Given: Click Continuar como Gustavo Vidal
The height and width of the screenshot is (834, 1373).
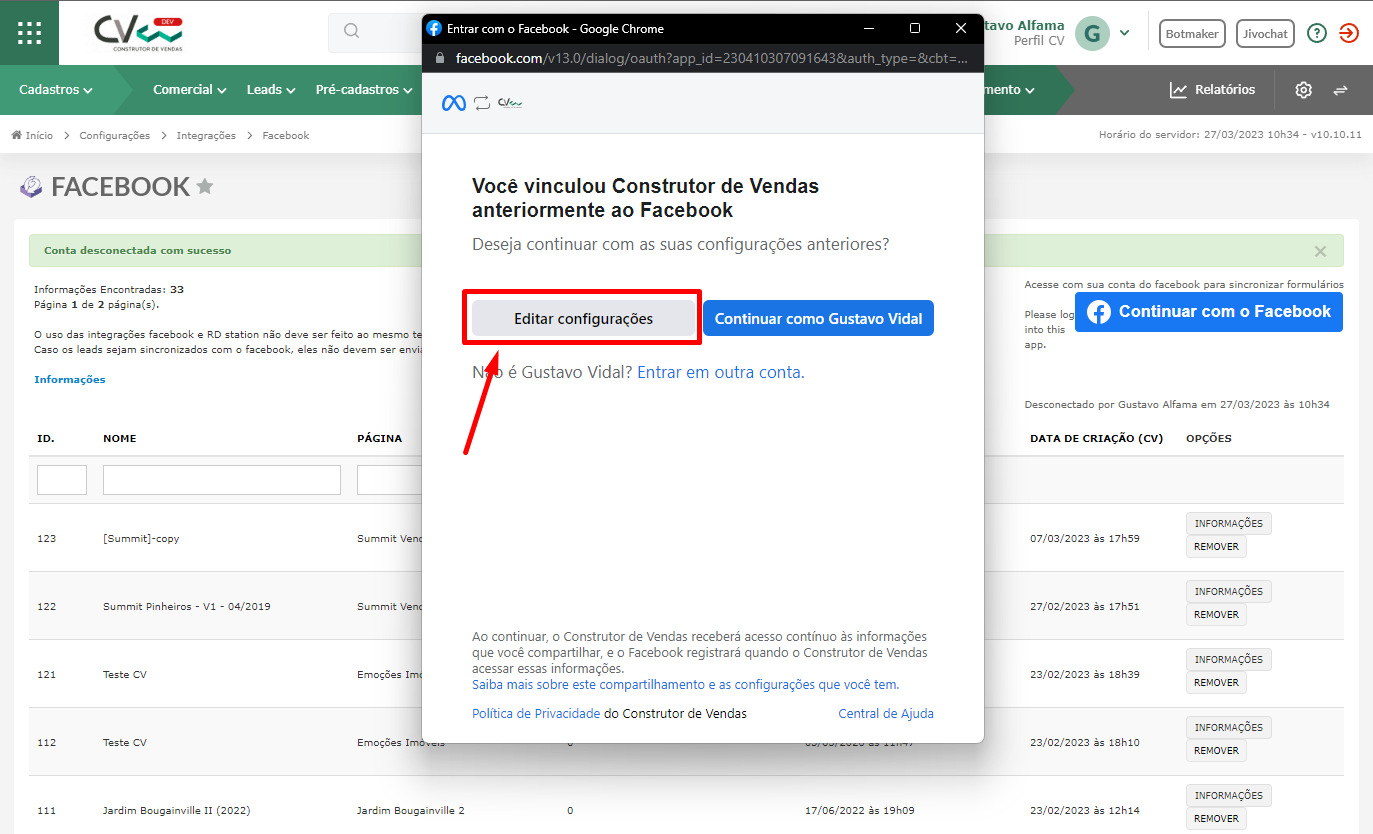Looking at the screenshot, I should [818, 318].
